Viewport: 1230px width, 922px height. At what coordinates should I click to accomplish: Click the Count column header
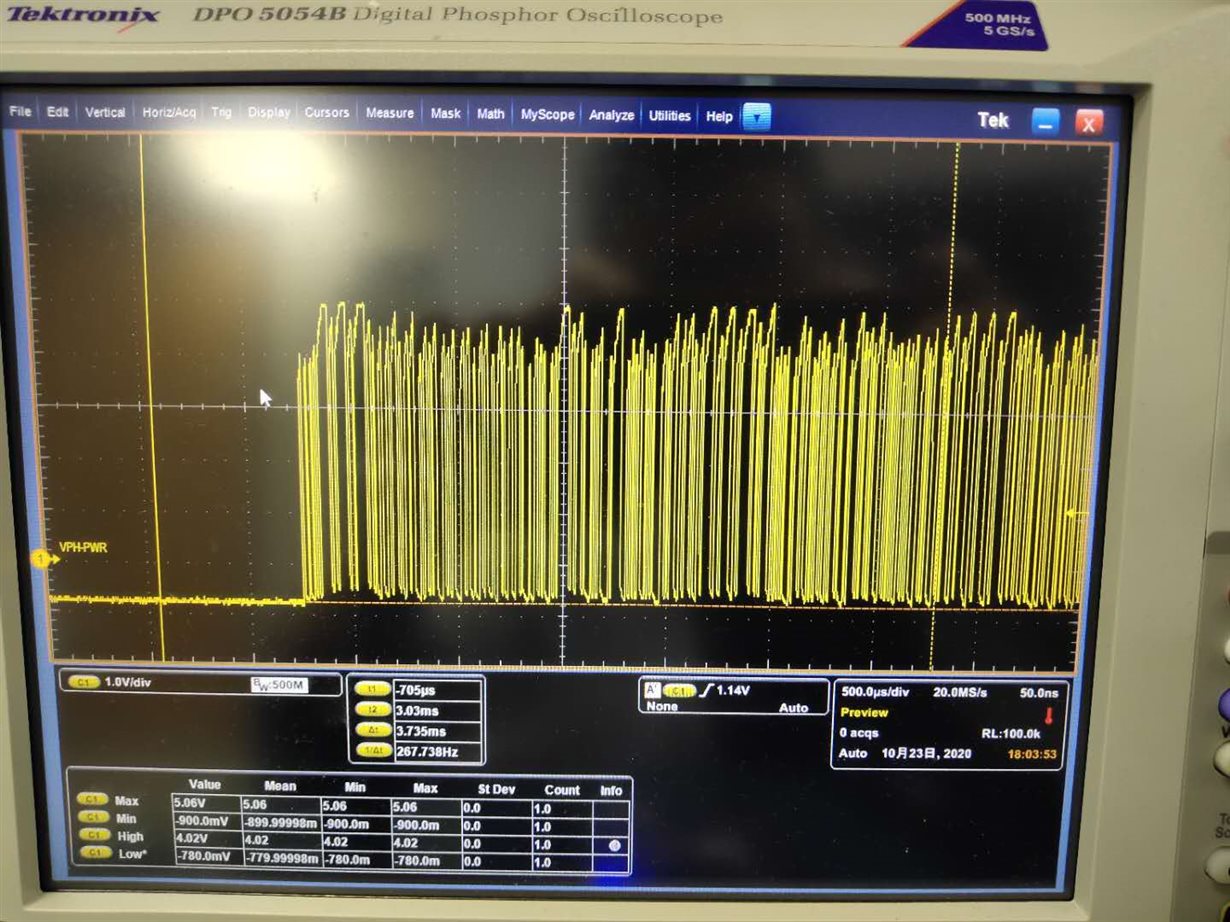[562, 790]
